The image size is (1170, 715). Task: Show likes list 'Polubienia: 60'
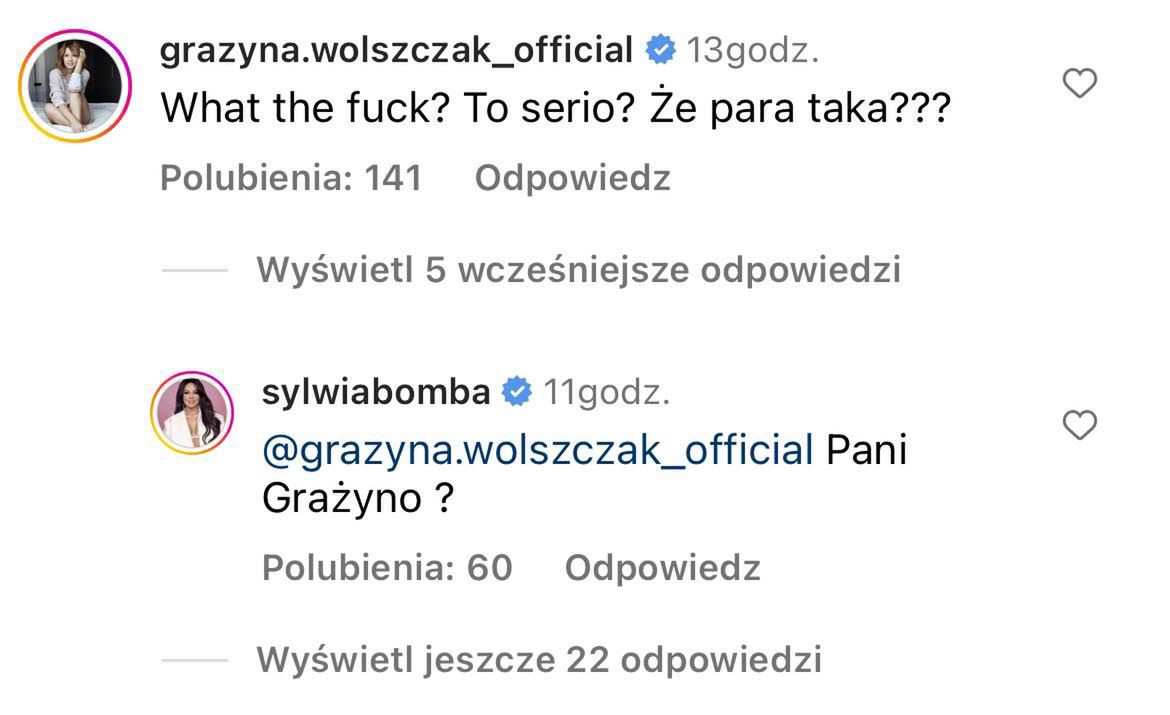[387, 568]
